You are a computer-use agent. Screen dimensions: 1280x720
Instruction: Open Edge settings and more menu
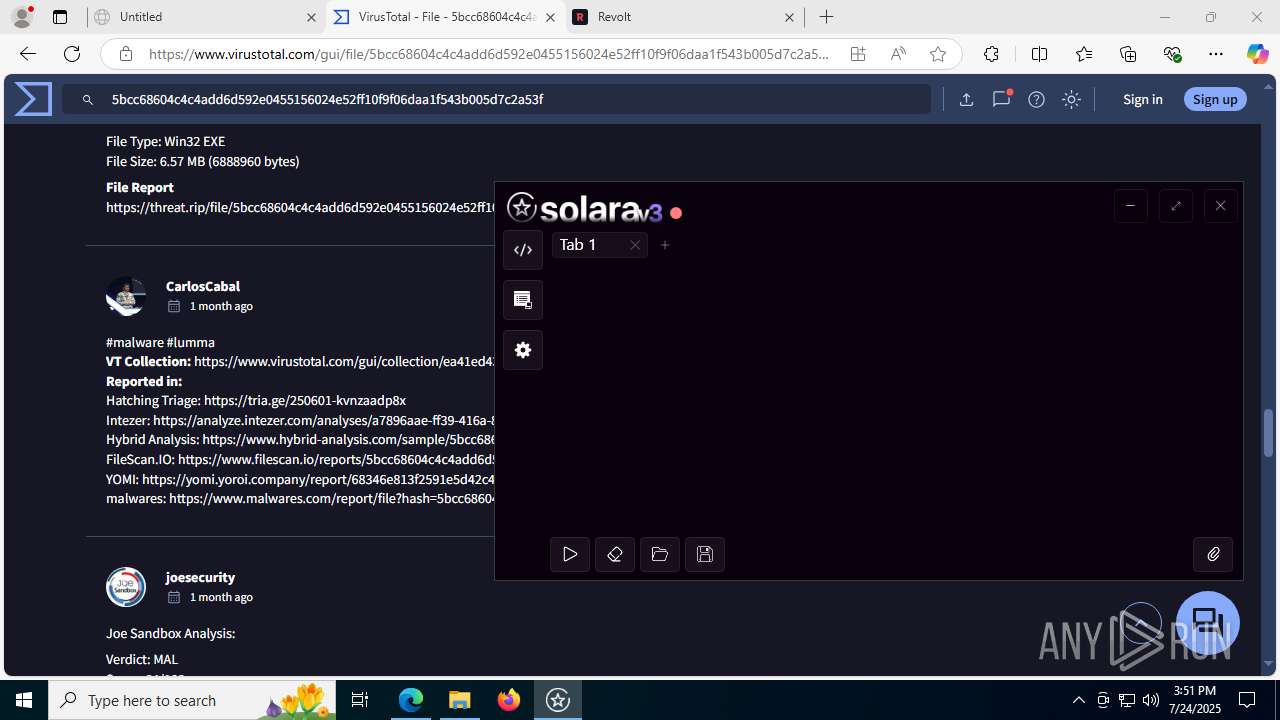[x=1216, y=54]
